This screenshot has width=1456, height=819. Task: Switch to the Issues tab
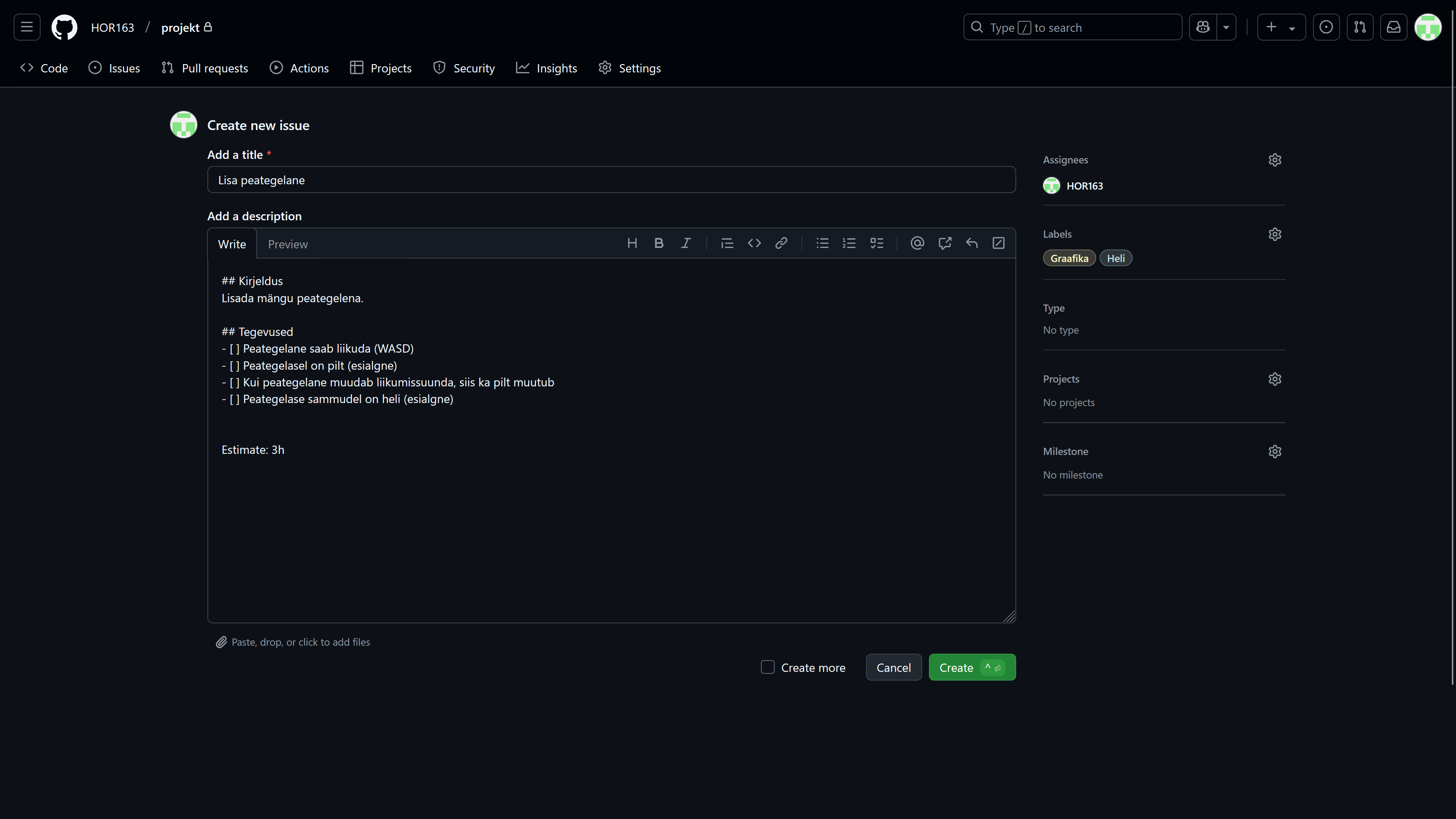pos(114,68)
